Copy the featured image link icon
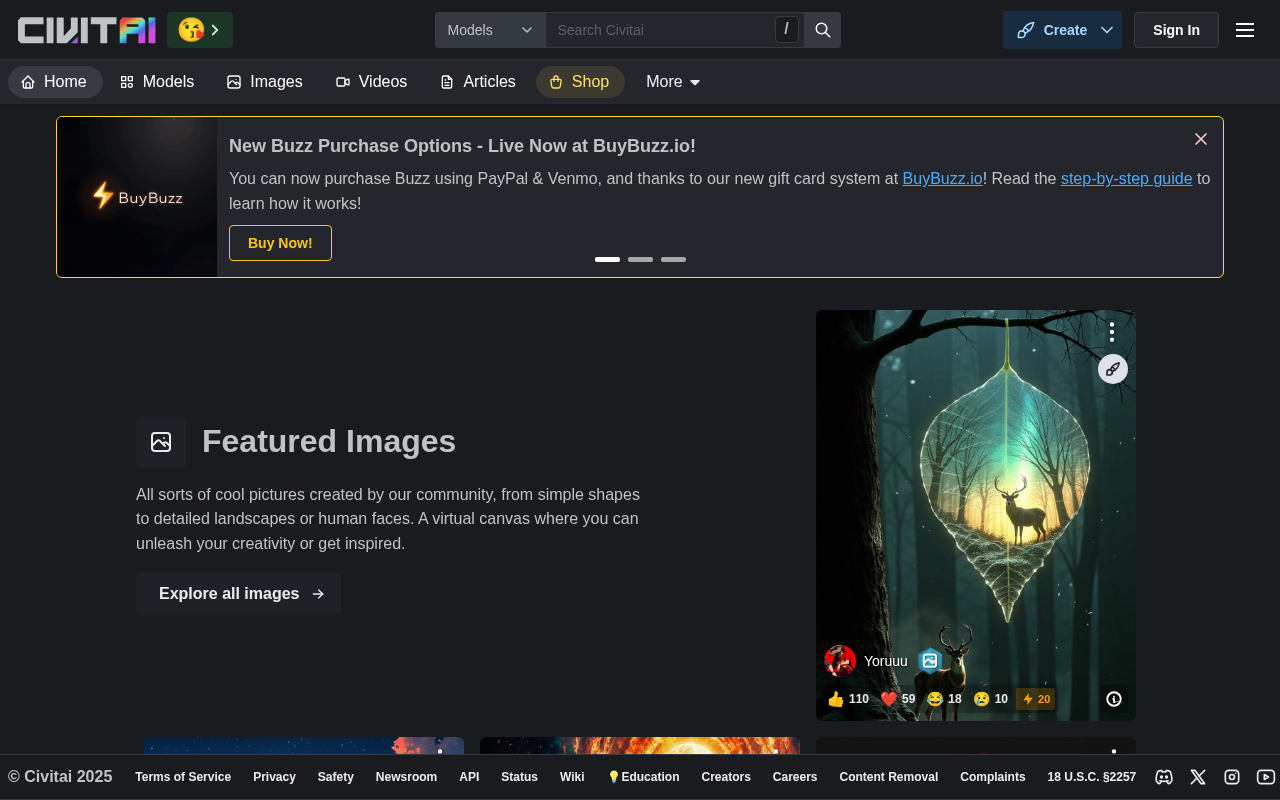The width and height of the screenshot is (1280, 800). (x=1112, y=369)
